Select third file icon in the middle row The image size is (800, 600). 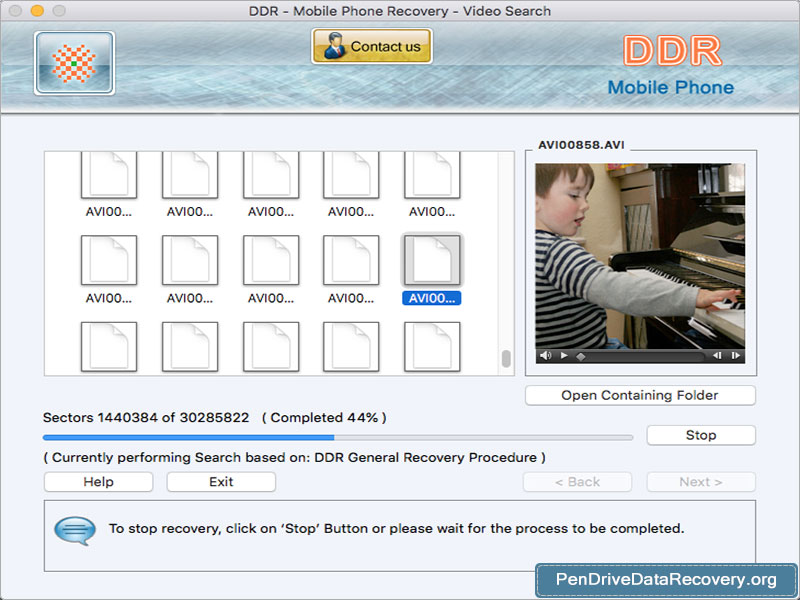click(x=271, y=260)
